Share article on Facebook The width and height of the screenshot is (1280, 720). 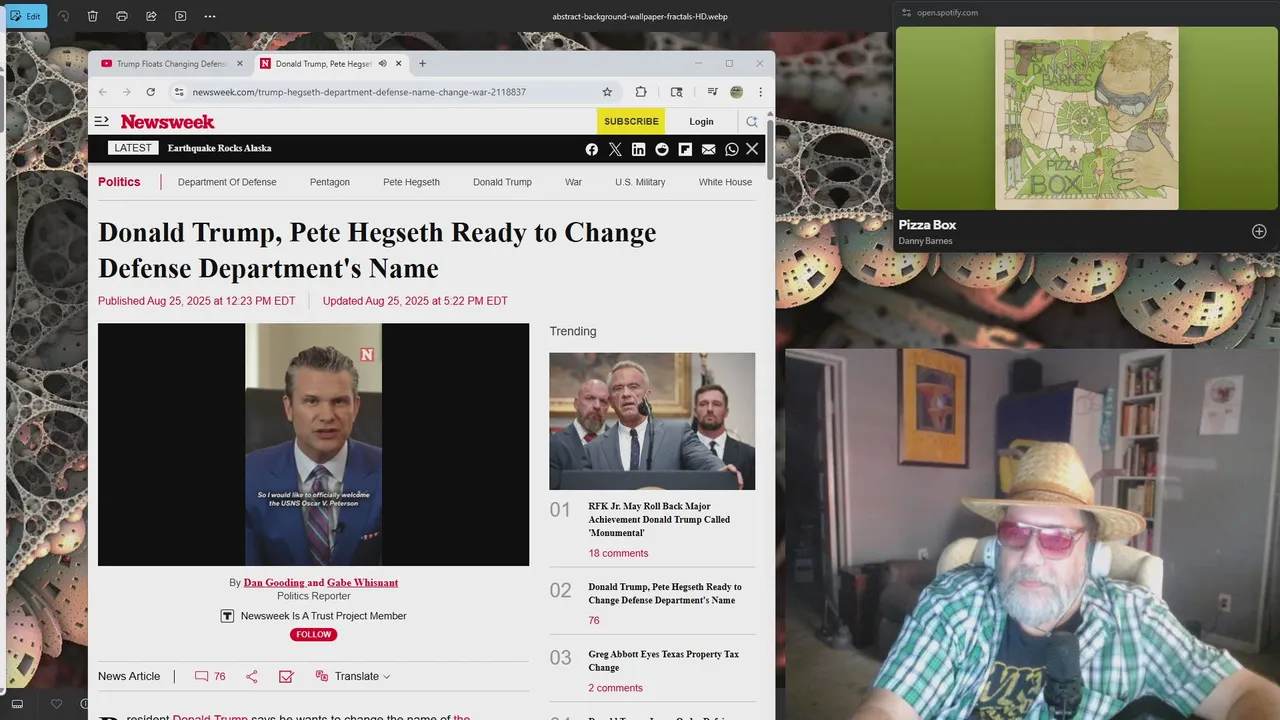click(592, 149)
